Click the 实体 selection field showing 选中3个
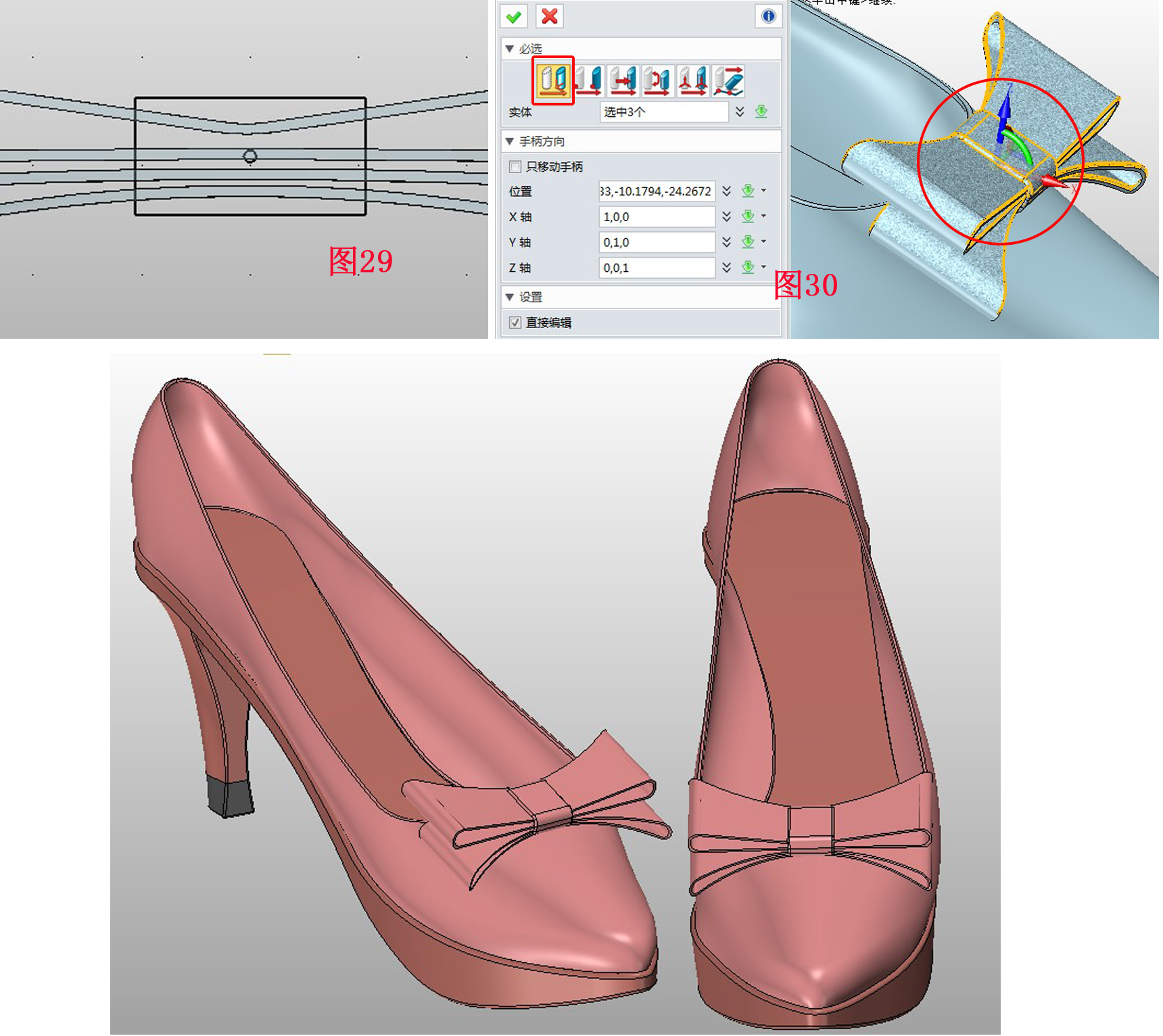1163x1036 pixels. (x=664, y=112)
